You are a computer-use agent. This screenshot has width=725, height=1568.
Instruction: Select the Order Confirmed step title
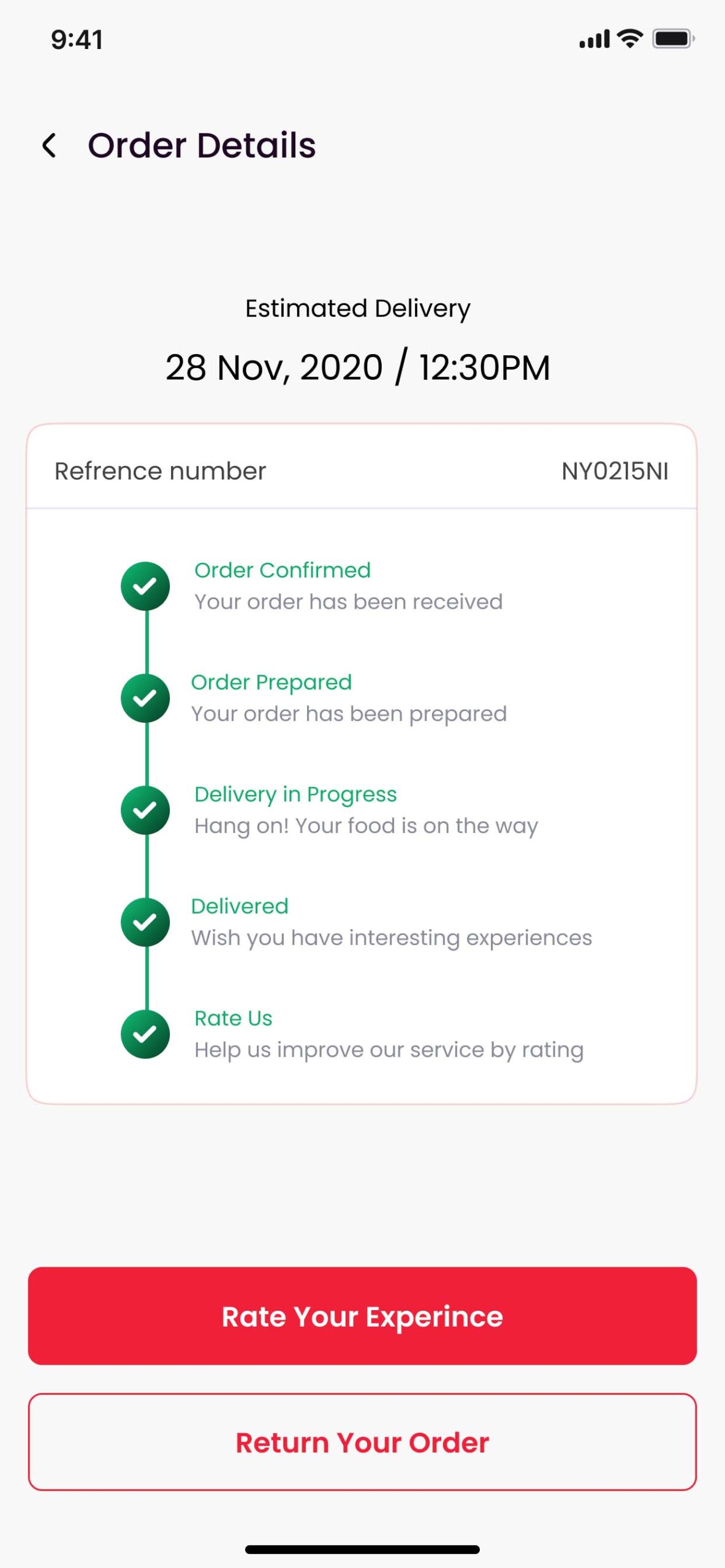pos(283,570)
